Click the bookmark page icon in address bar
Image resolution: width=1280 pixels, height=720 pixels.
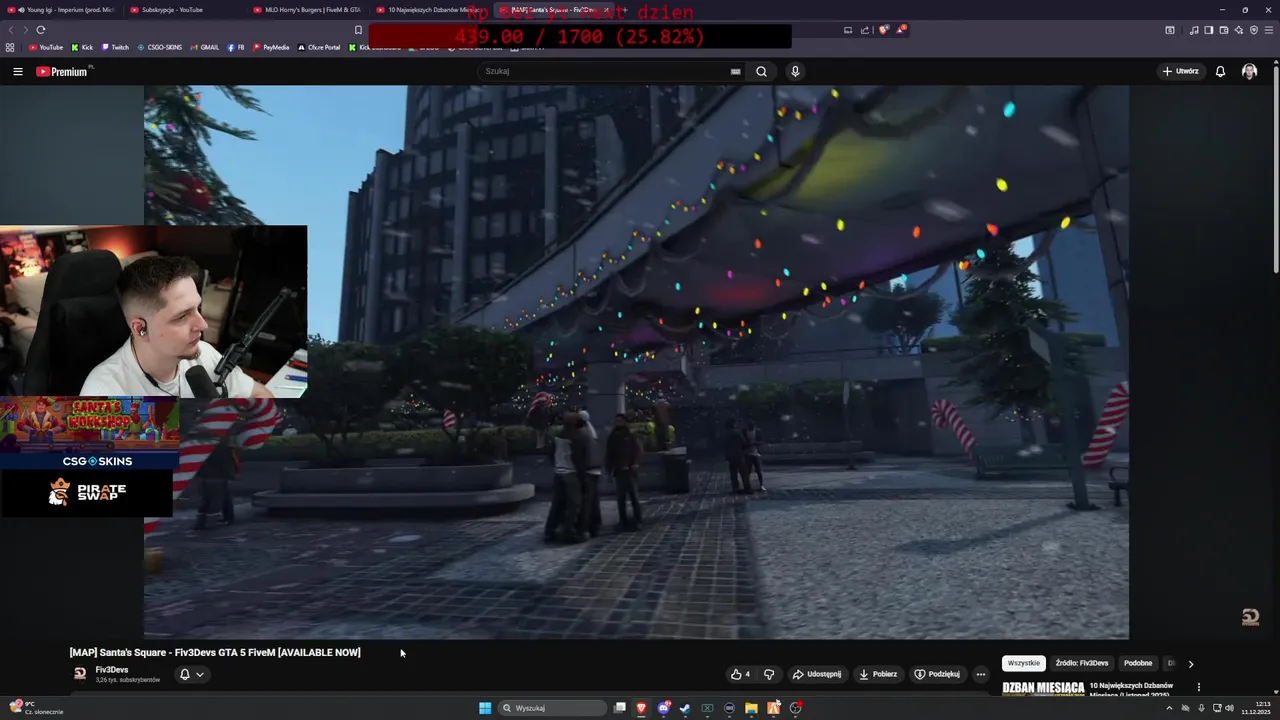pyautogui.click(x=358, y=30)
